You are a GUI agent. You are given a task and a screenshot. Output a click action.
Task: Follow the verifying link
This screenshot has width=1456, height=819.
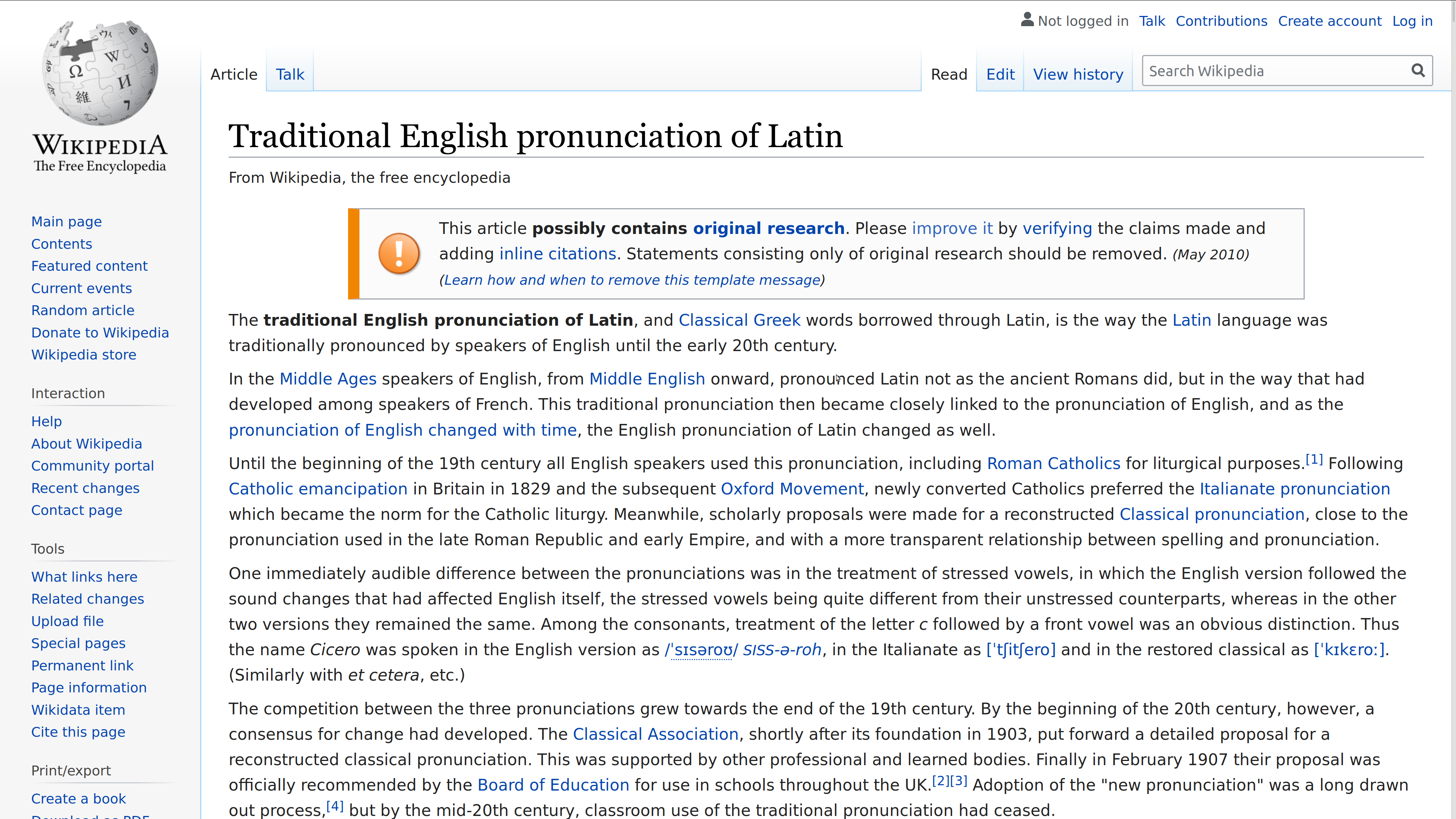(x=1057, y=228)
